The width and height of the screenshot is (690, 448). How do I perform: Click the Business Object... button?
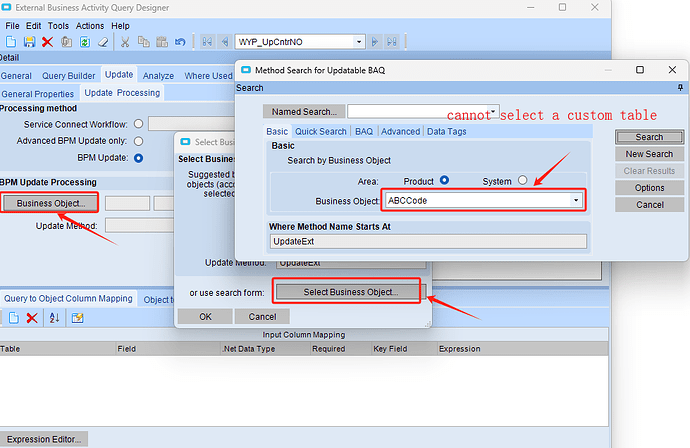[x=51, y=203]
